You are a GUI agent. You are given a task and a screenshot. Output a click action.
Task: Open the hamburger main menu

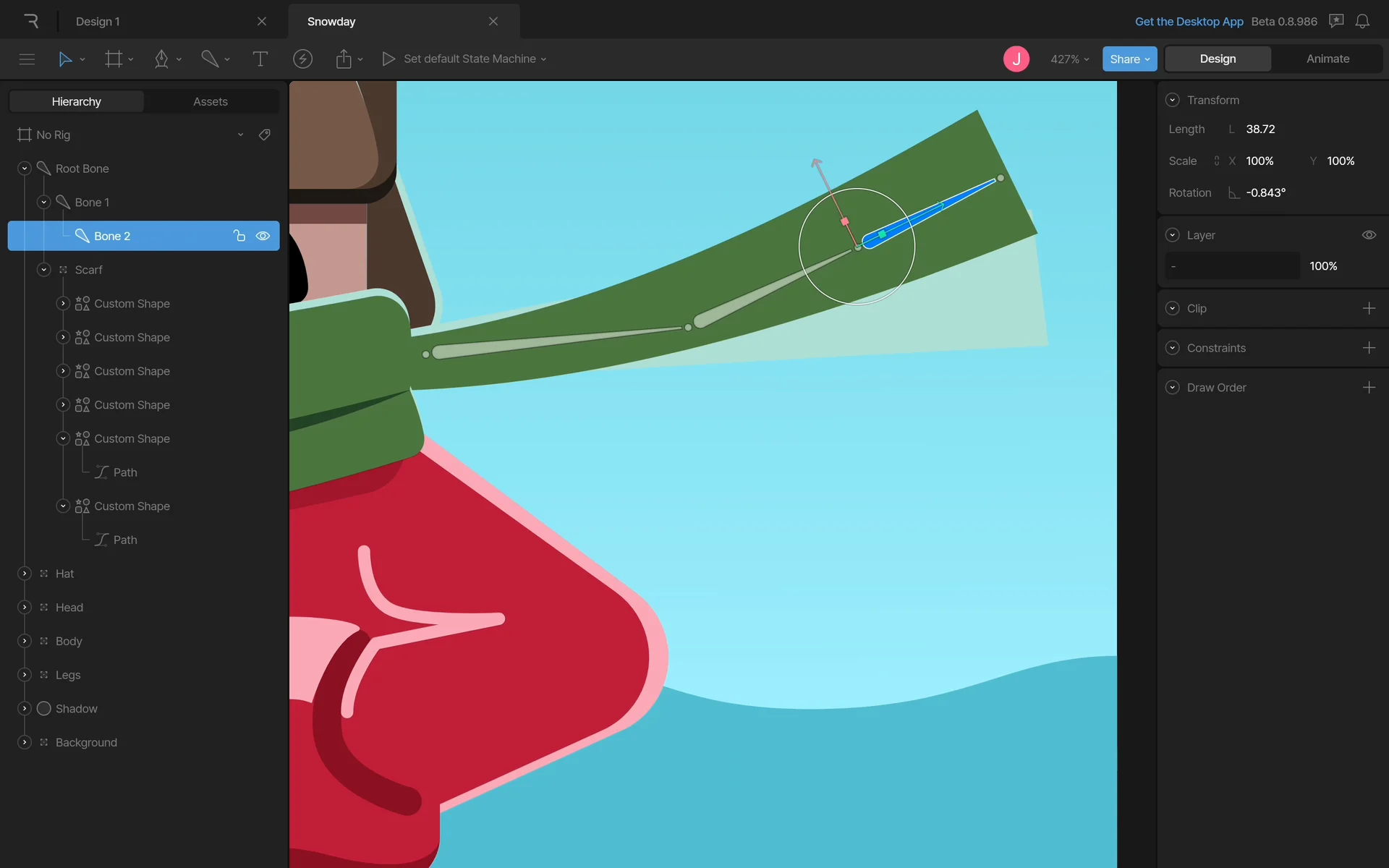click(27, 59)
